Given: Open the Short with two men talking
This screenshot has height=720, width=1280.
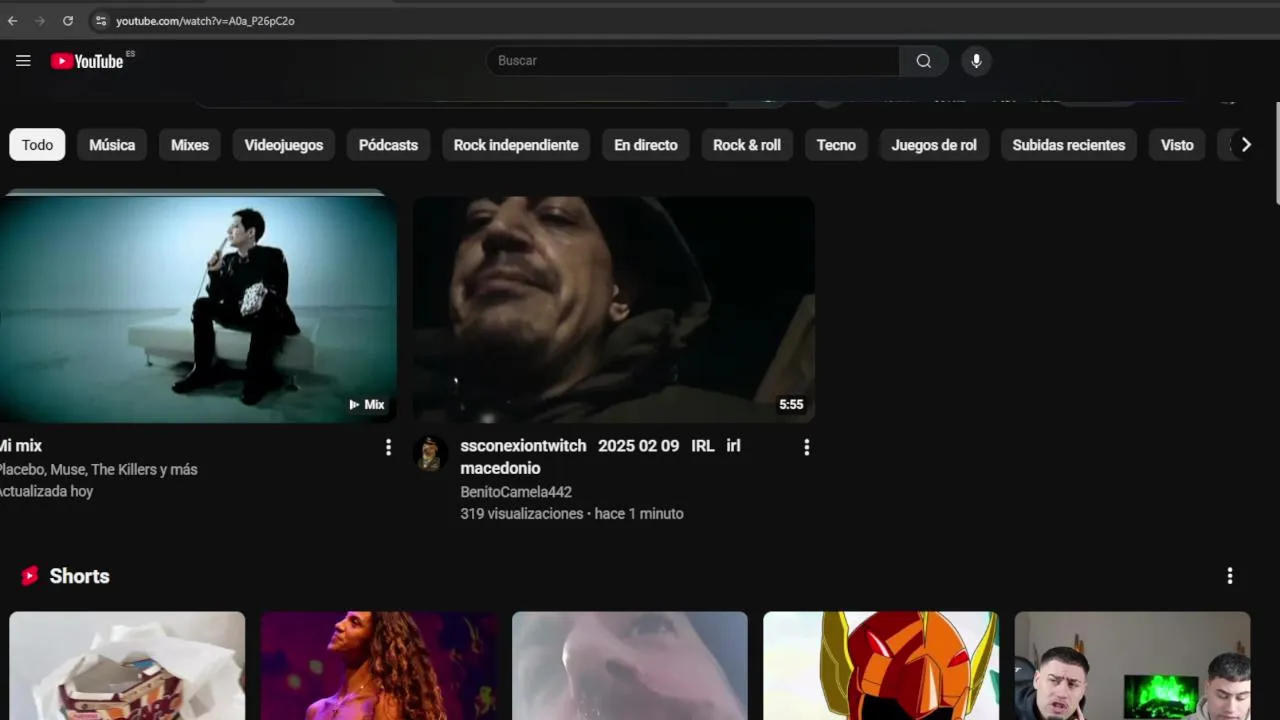Looking at the screenshot, I should [1132, 666].
